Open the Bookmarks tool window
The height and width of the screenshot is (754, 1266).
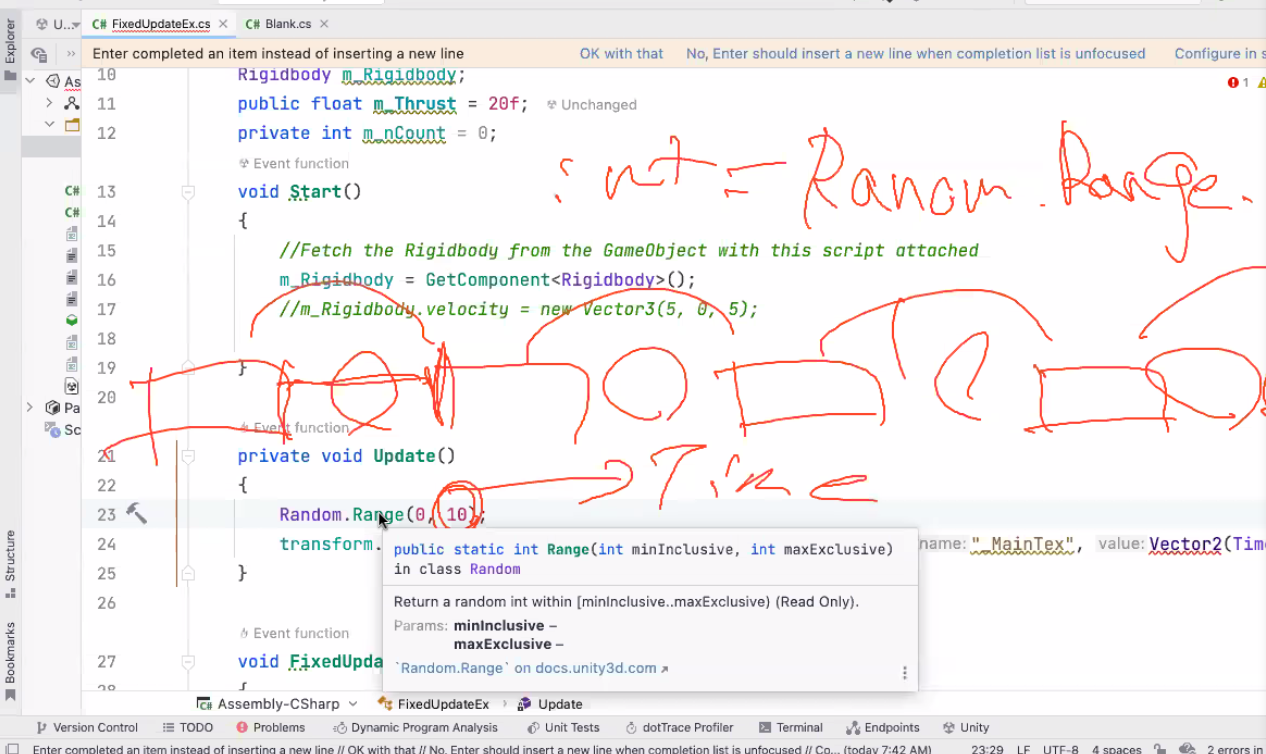point(10,661)
